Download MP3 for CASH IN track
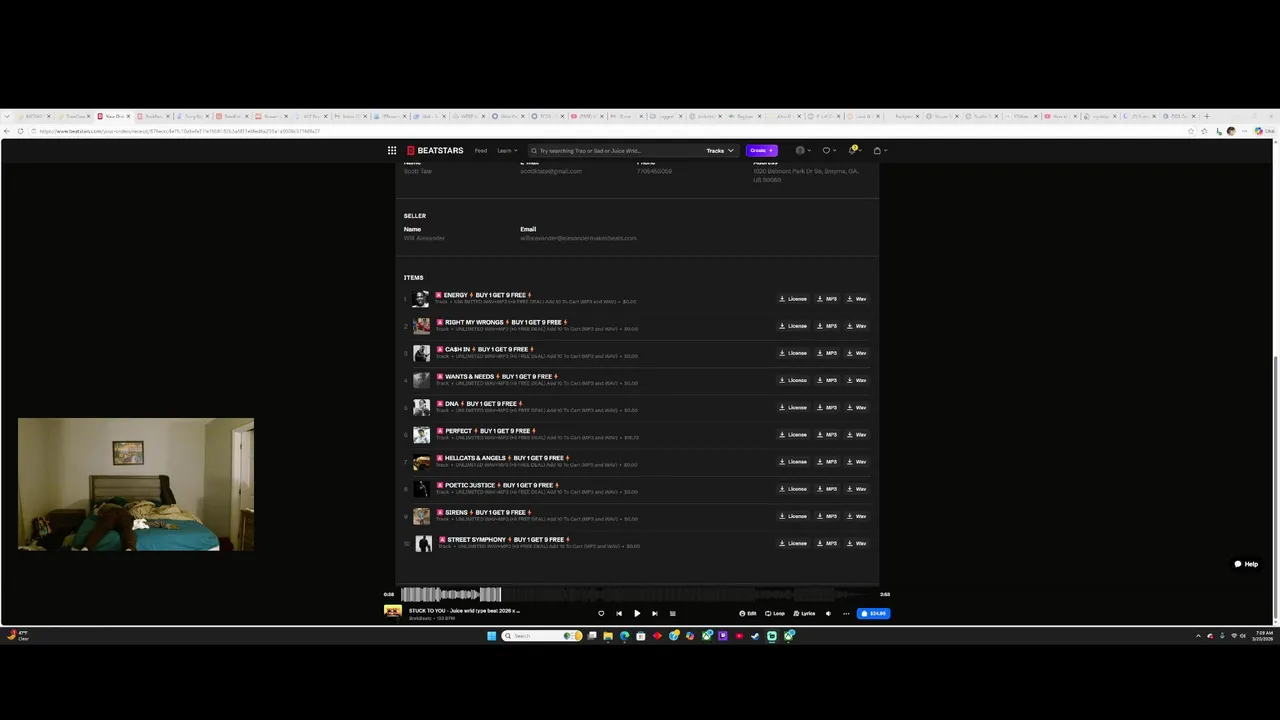Viewport: 1280px width, 720px height. (827, 353)
